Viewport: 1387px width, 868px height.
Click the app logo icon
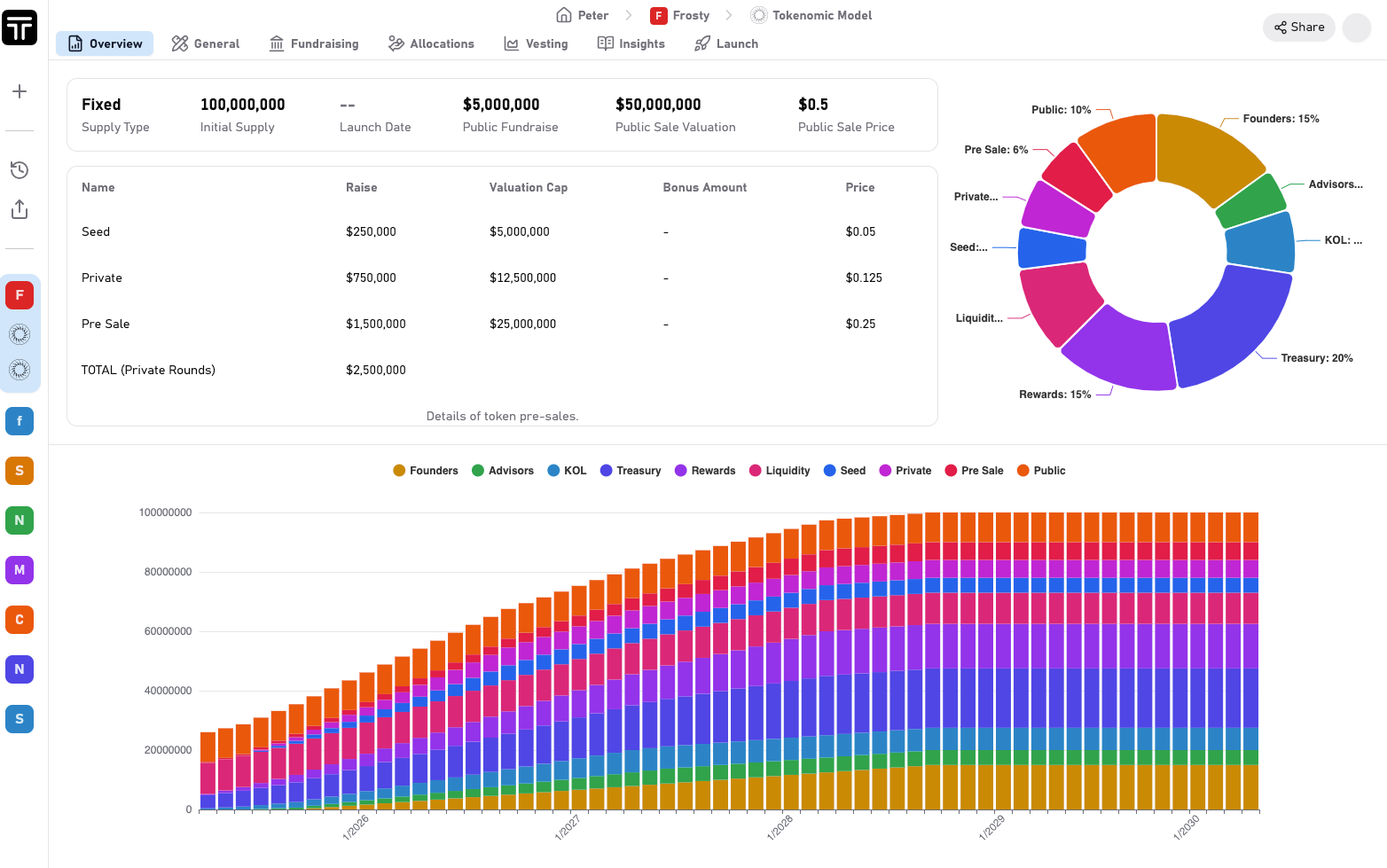pos(20,27)
